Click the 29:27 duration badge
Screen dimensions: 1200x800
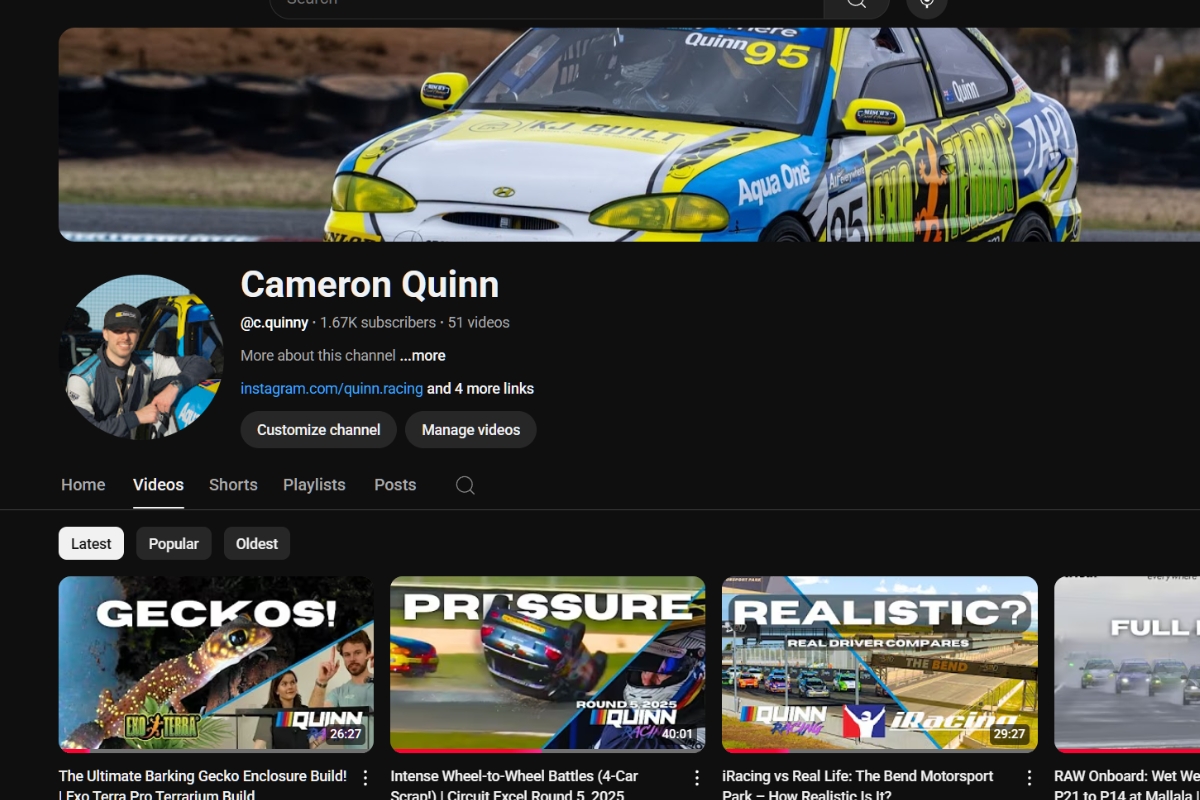point(1009,734)
